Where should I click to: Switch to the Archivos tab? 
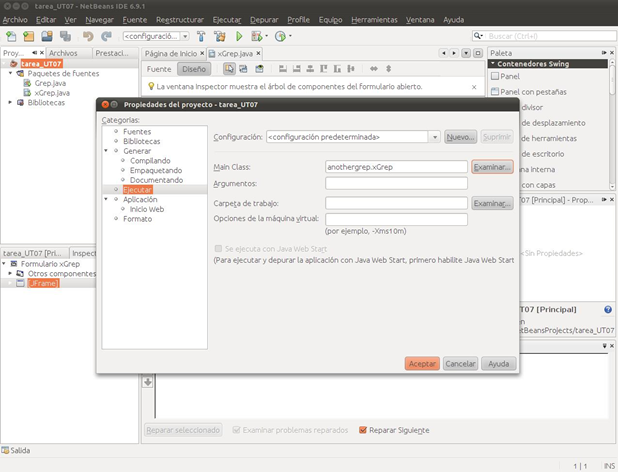coord(63,53)
